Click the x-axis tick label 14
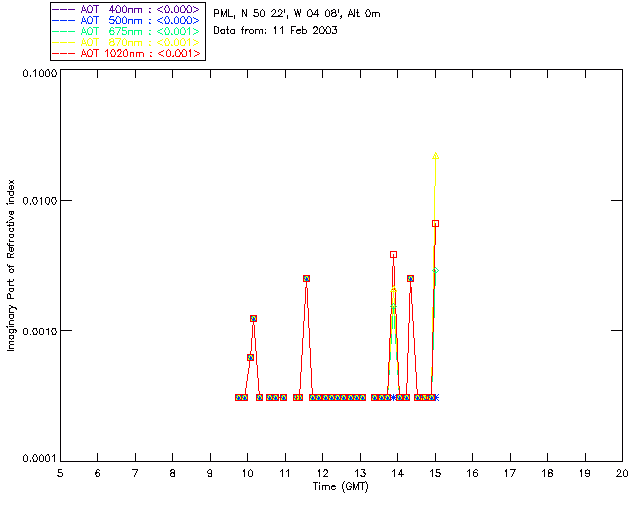 (x=398, y=473)
